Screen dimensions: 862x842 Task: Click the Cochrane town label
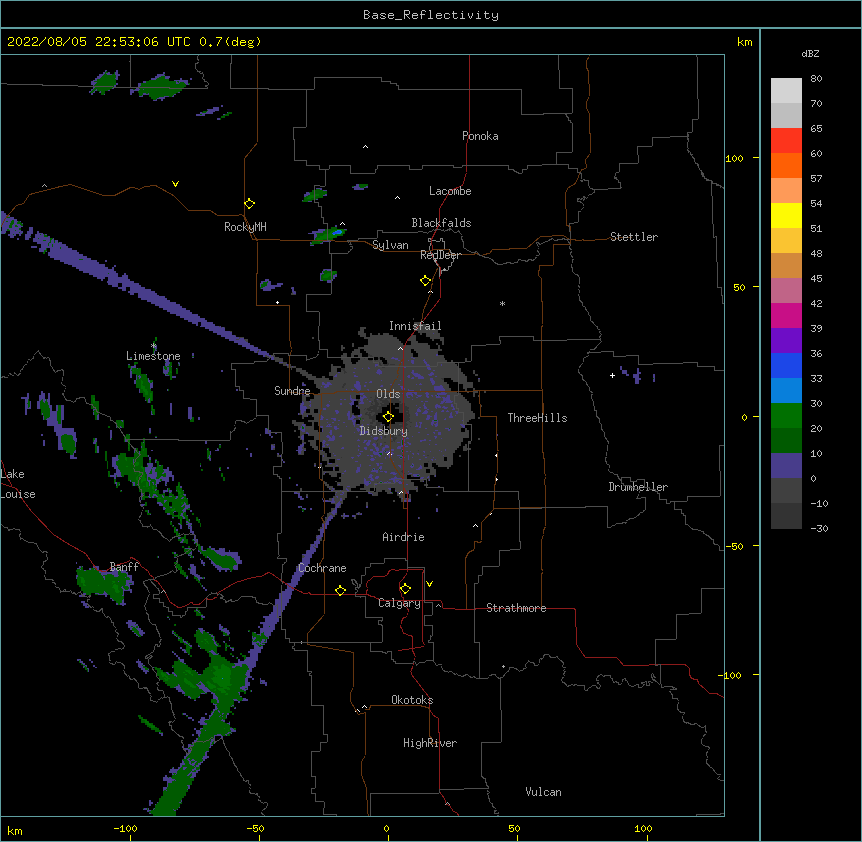(x=322, y=568)
